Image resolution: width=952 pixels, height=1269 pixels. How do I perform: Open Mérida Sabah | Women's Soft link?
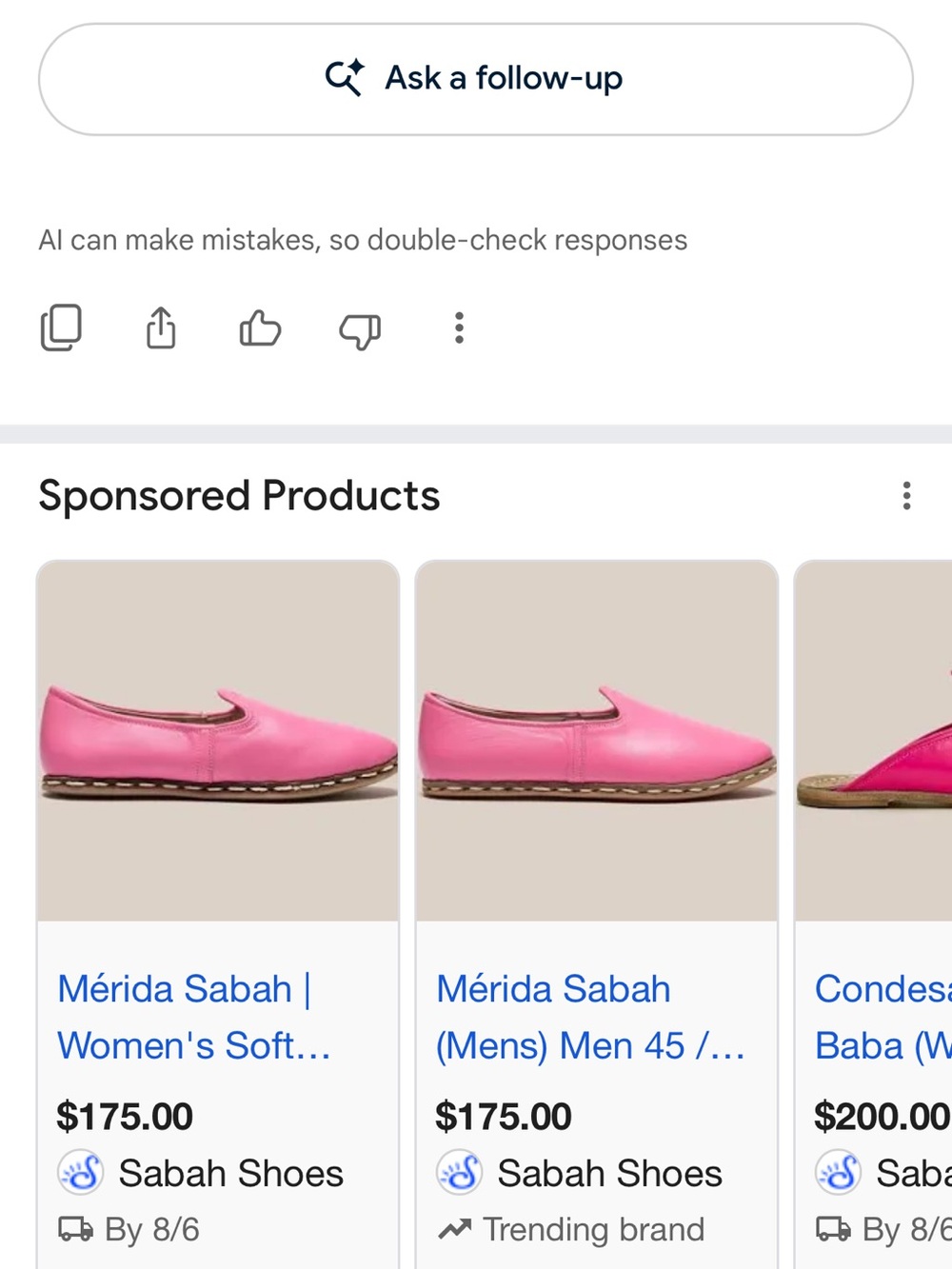pos(194,1017)
